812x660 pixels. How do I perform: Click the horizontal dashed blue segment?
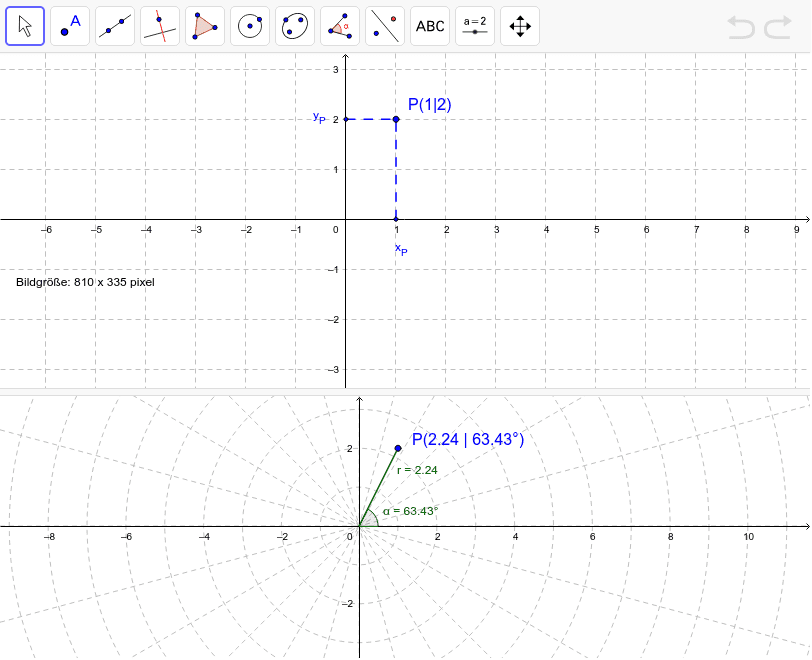(371, 119)
